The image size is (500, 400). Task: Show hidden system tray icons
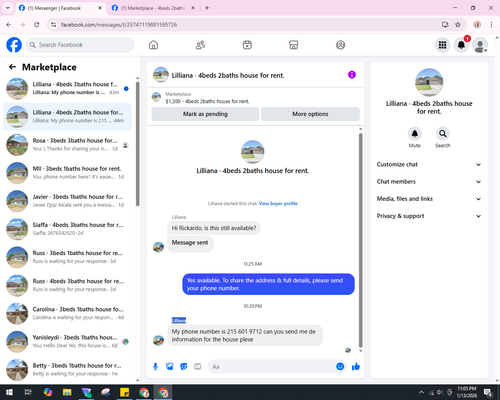pyautogui.click(x=421, y=392)
